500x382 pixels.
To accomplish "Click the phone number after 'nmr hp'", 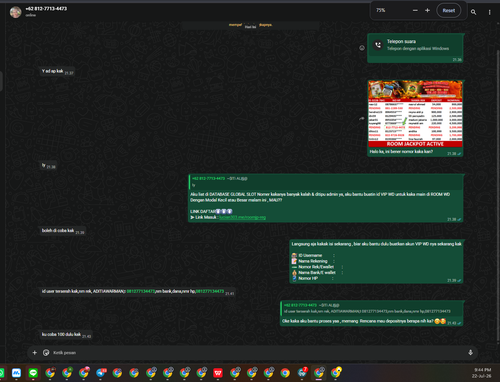I will pos(210,291).
